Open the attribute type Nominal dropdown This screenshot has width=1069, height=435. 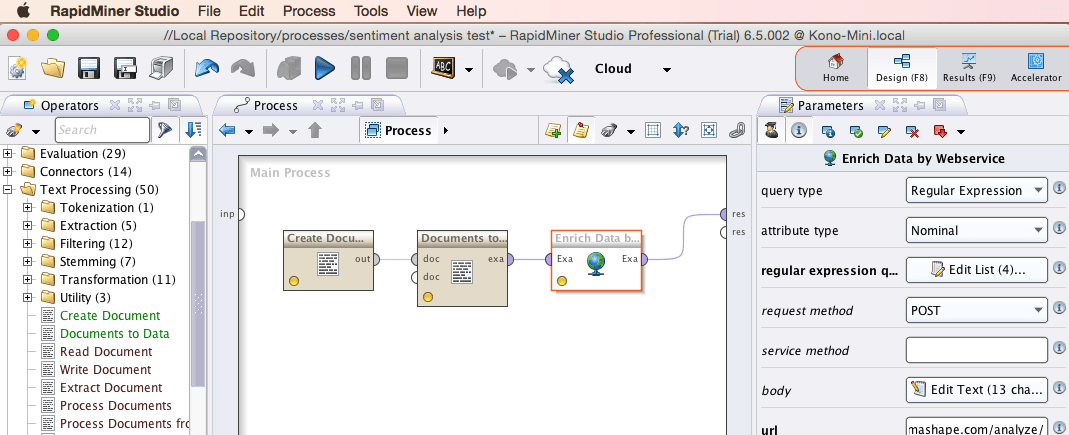click(x=976, y=230)
